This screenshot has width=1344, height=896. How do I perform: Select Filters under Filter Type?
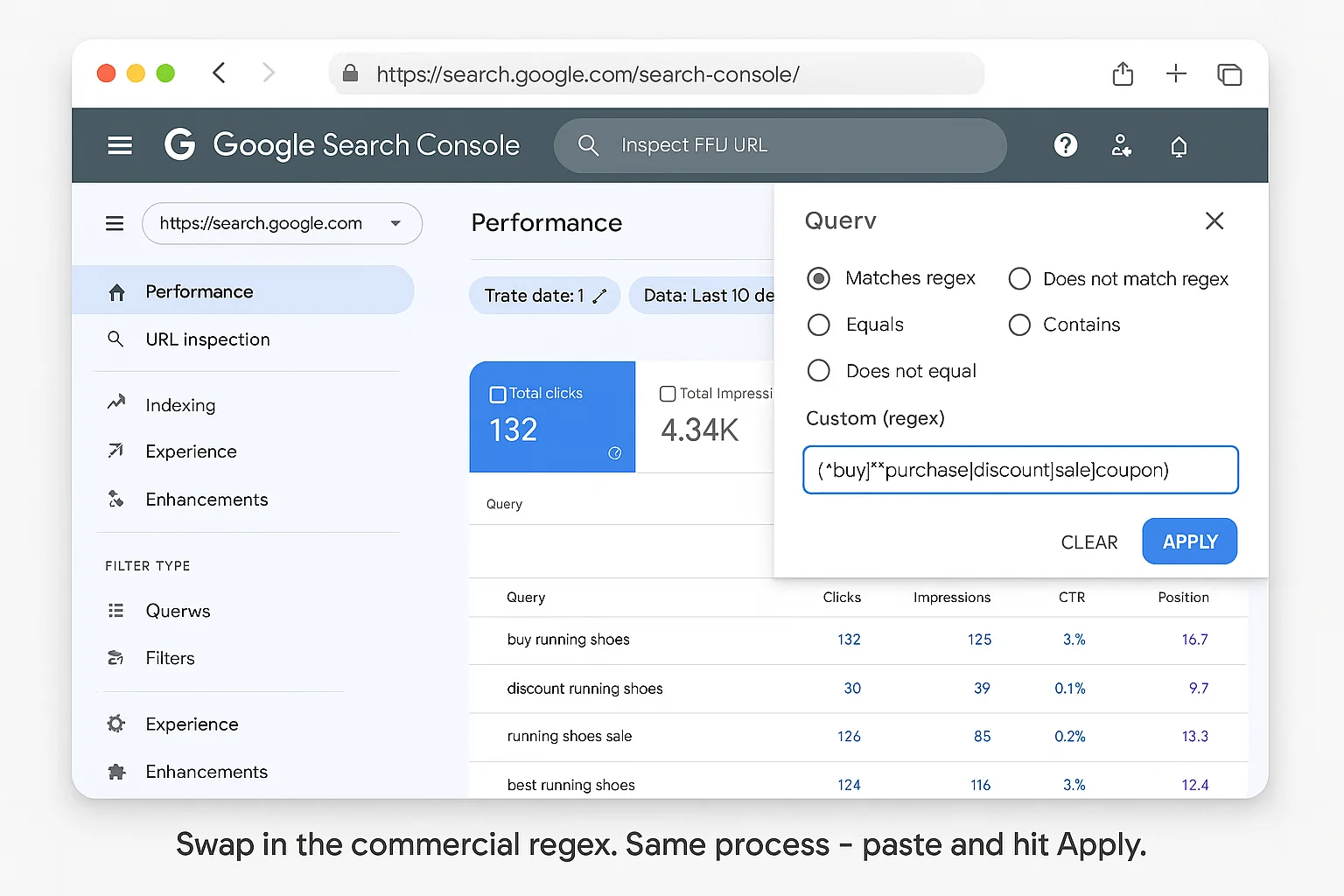coord(170,657)
